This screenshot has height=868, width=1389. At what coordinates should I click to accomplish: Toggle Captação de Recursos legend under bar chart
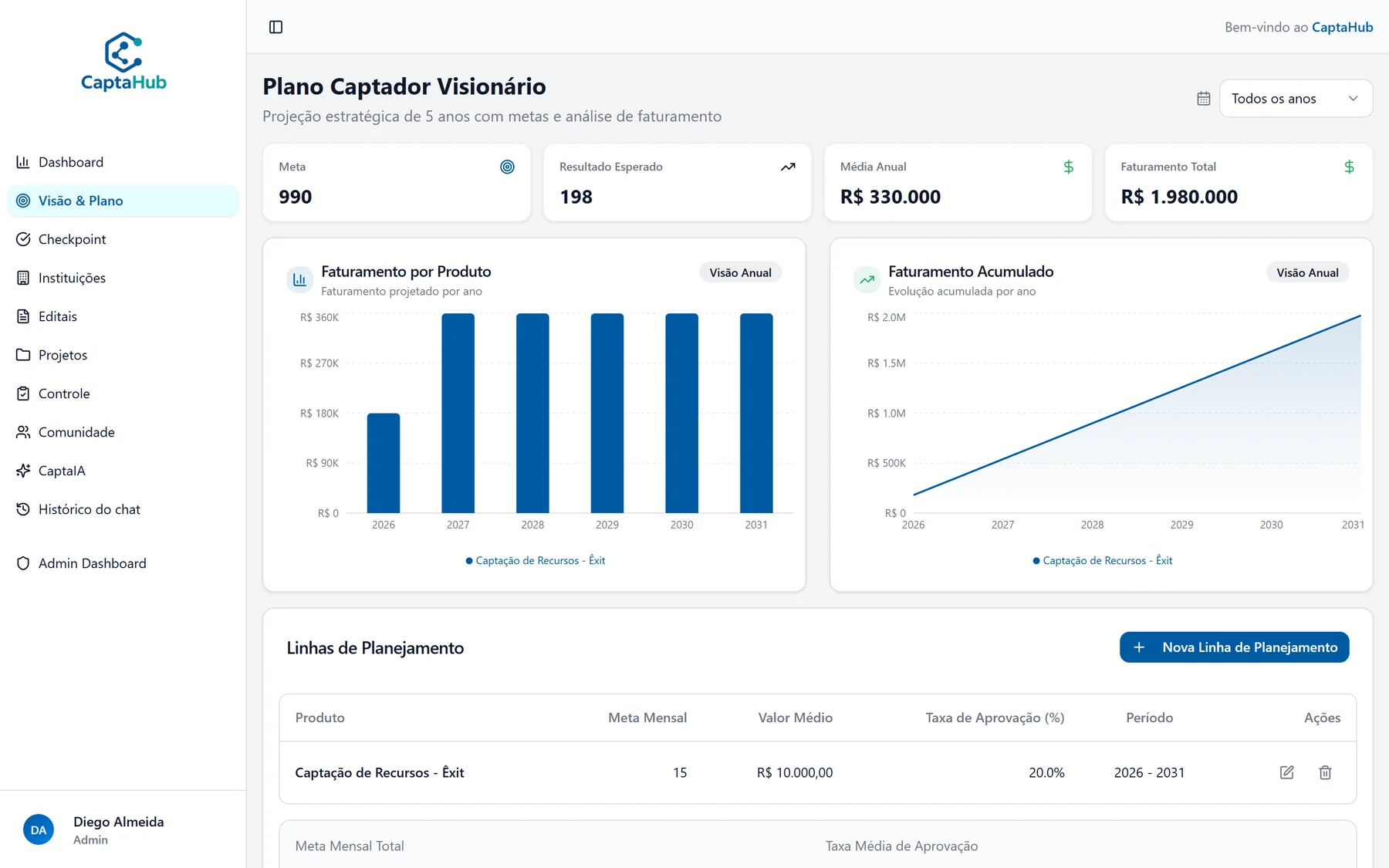click(535, 561)
